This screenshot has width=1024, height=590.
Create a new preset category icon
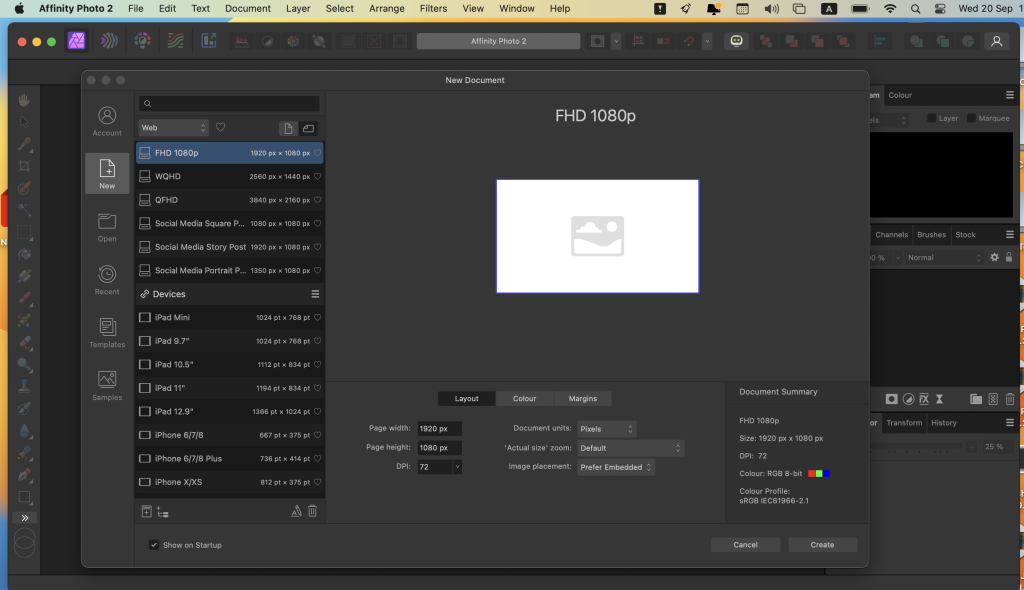point(163,513)
